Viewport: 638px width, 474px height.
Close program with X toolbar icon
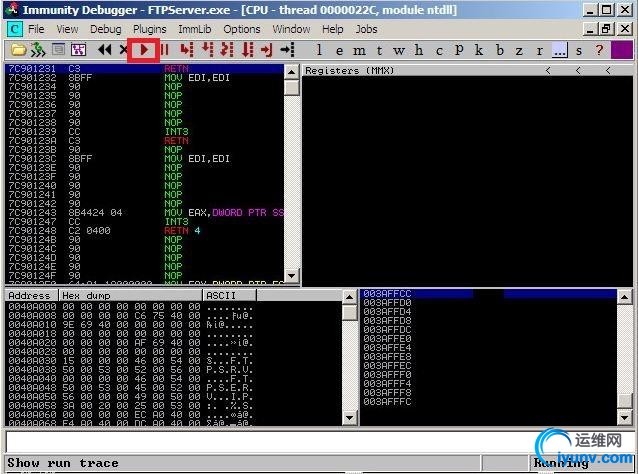tap(123, 50)
